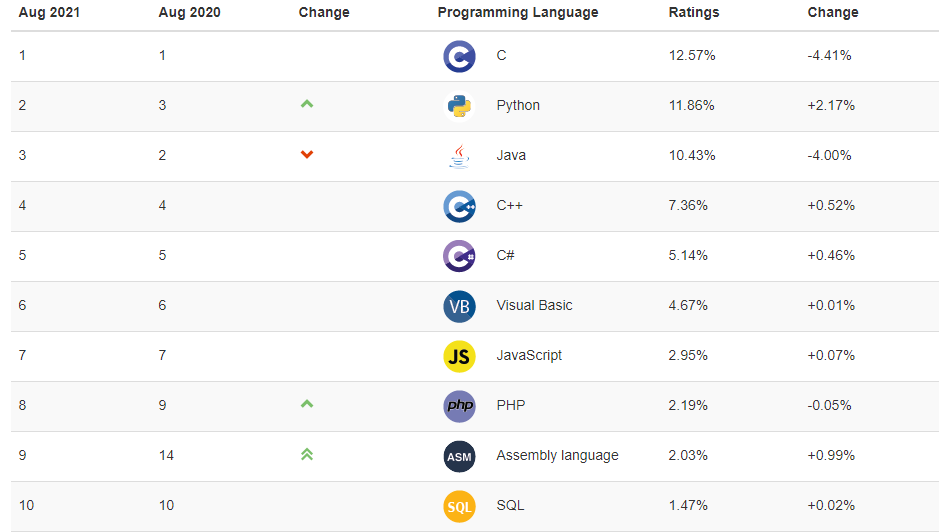Click the C language logo icon

tap(459, 56)
